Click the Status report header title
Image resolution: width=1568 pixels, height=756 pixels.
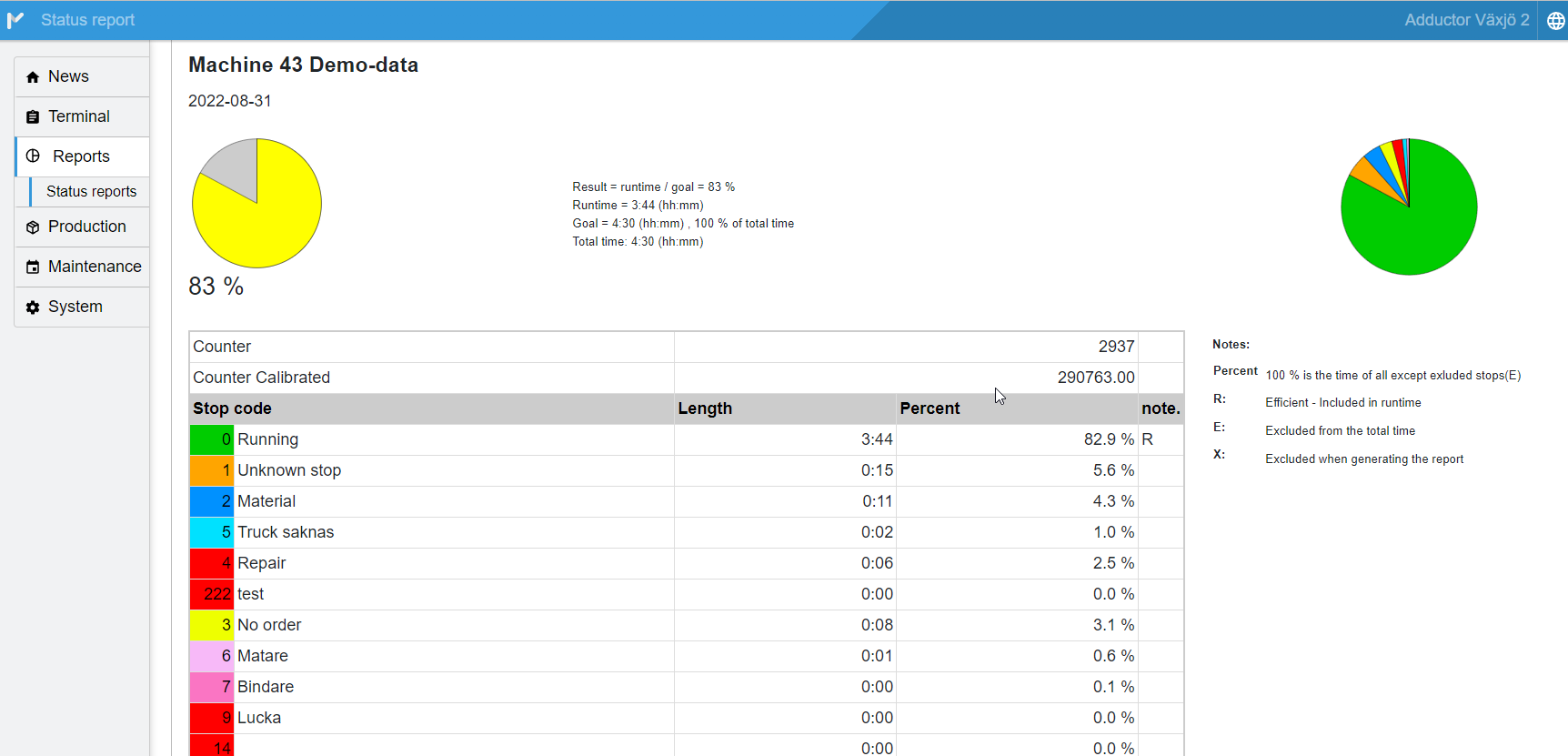coord(87,20)
